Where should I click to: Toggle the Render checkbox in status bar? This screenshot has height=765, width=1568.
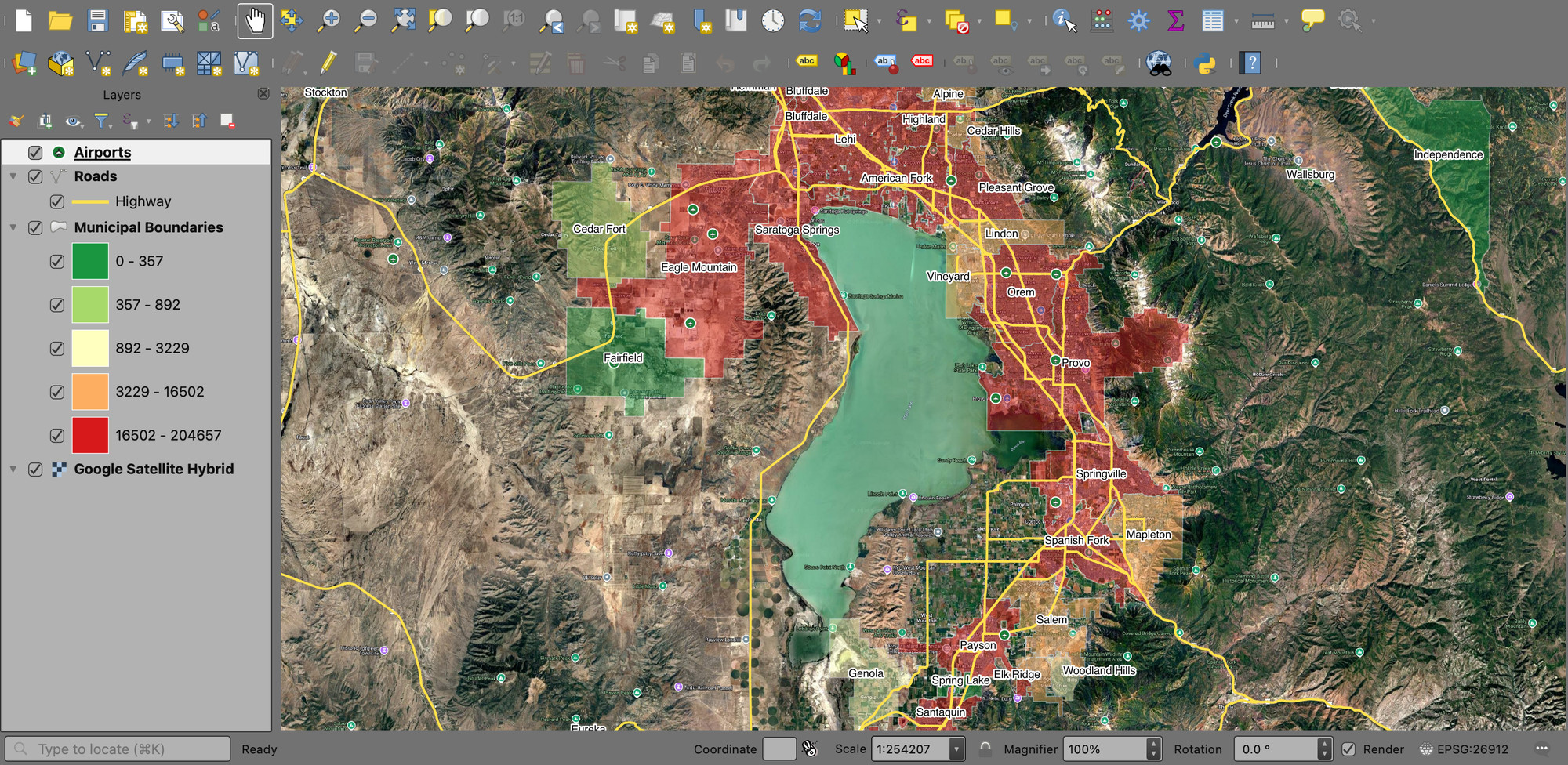coord(1348,749)
